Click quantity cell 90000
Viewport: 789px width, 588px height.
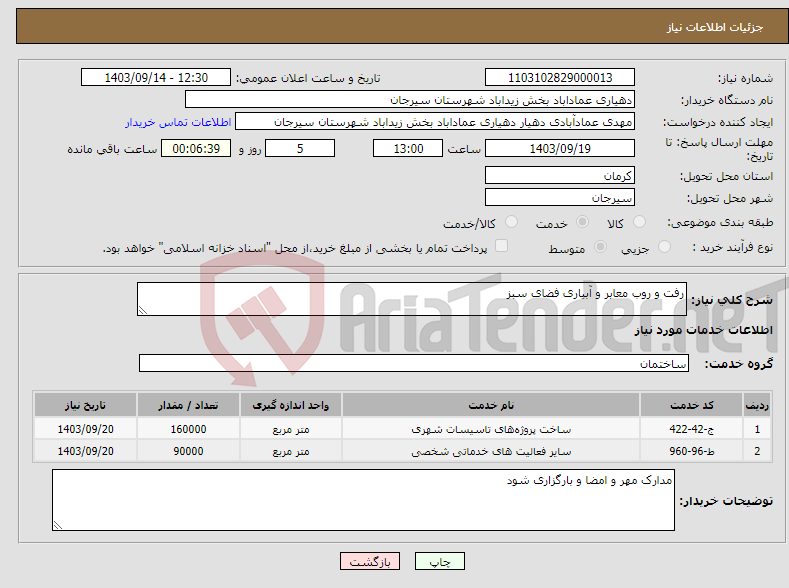click(188, 451)
